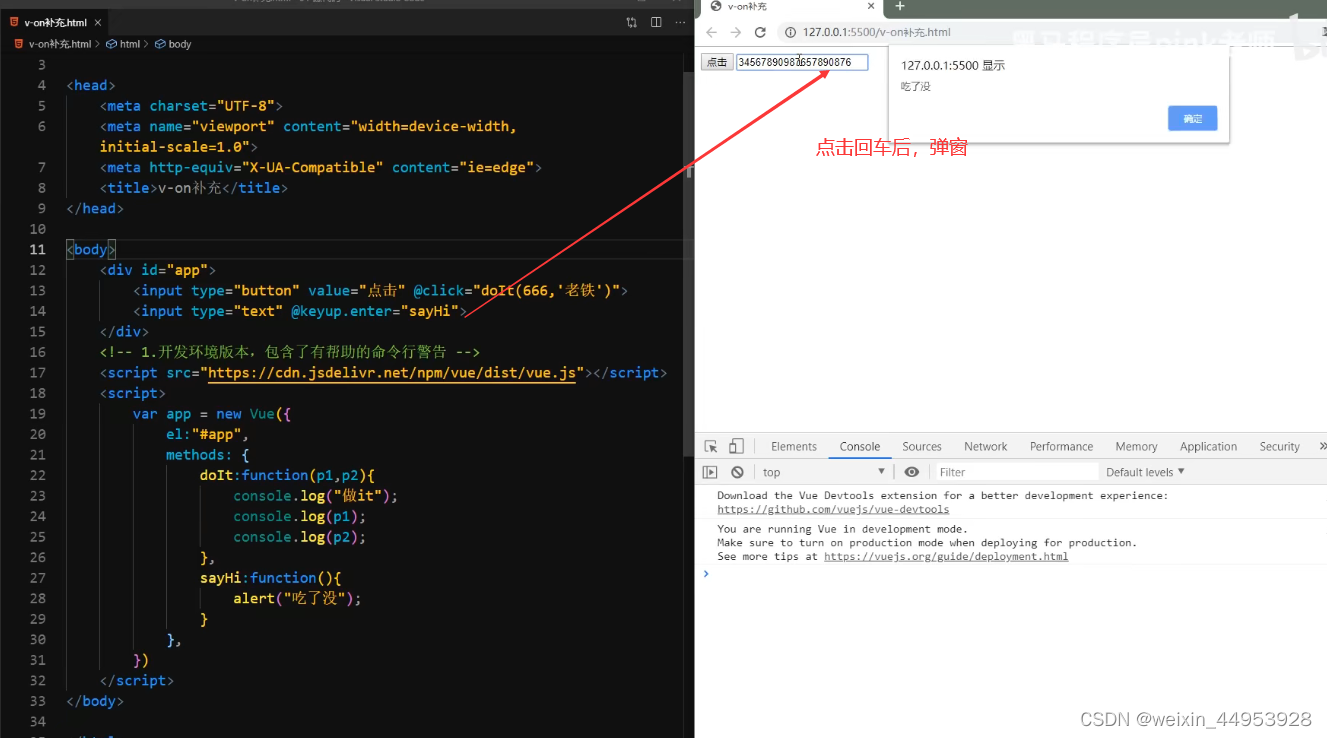Click the text input with numbers
The image size is (1327, 738).
point(802,62)
